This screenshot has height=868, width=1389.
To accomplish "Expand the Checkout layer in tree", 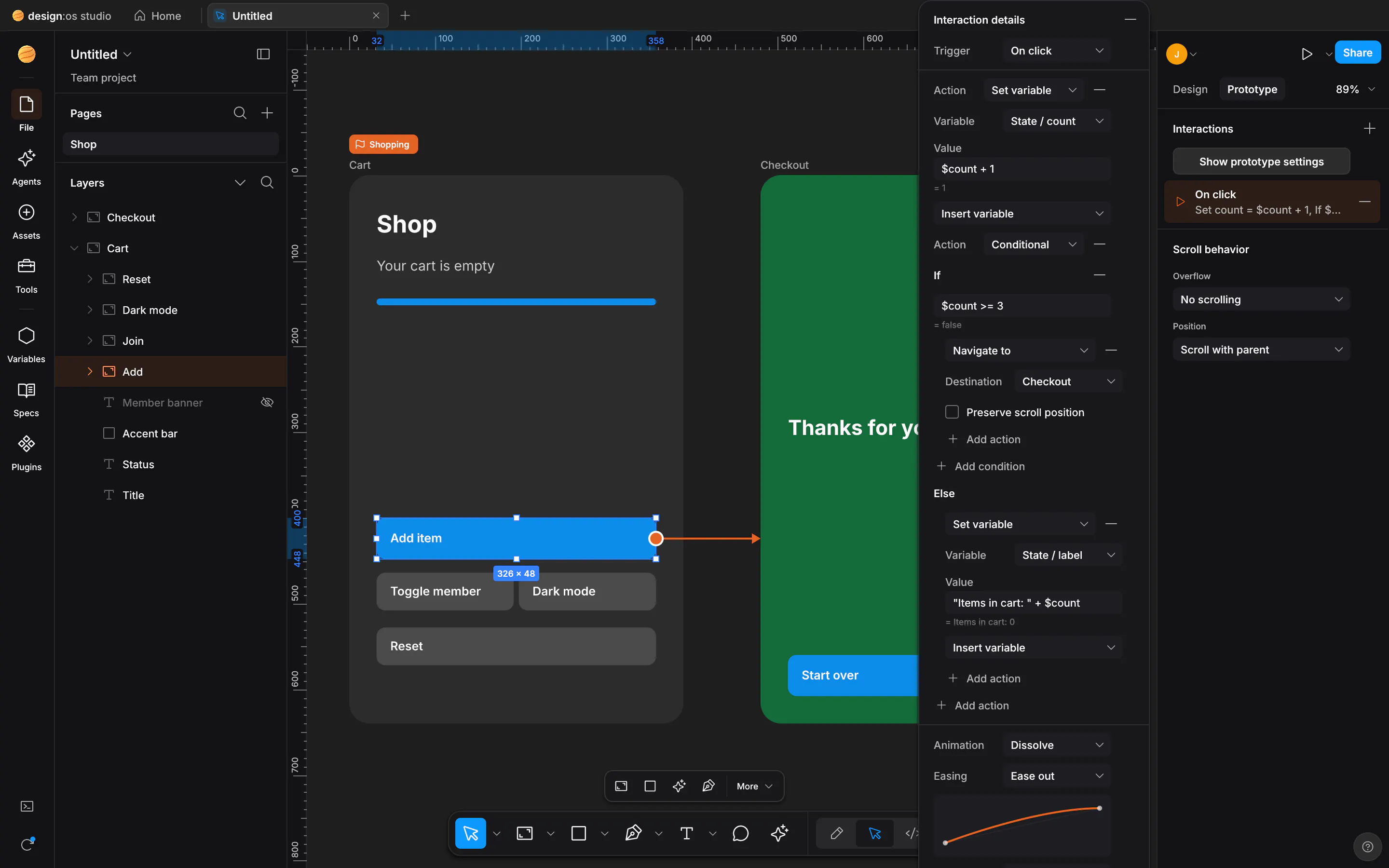I will [74, 217].
